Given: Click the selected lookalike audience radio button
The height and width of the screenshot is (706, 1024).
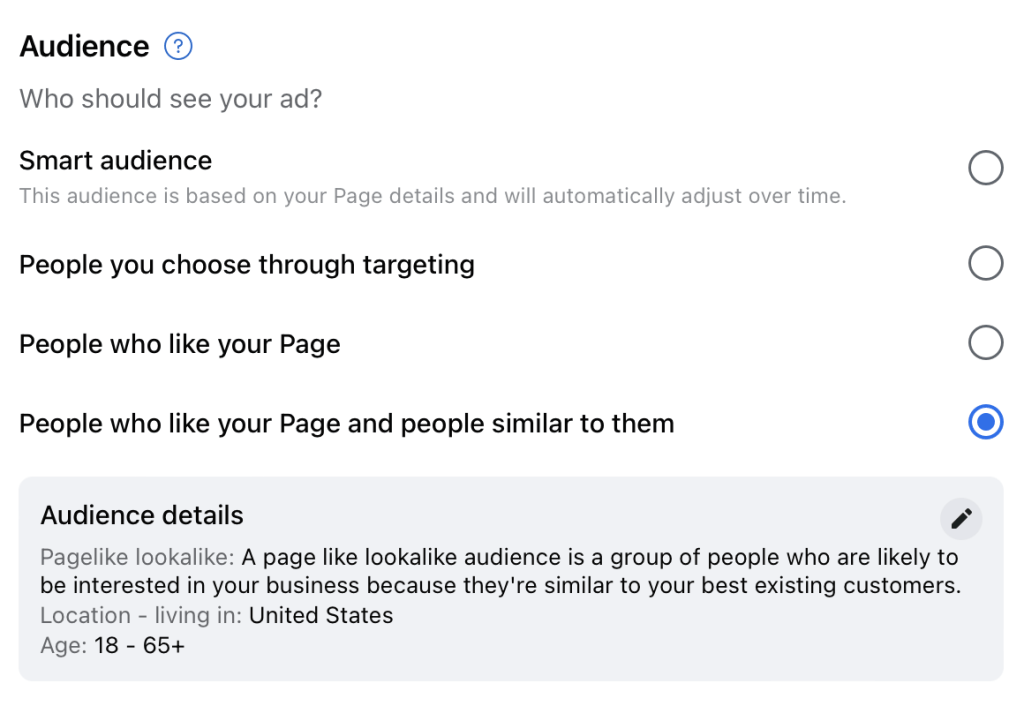Looking at the screenshot, I should point(985,423).
